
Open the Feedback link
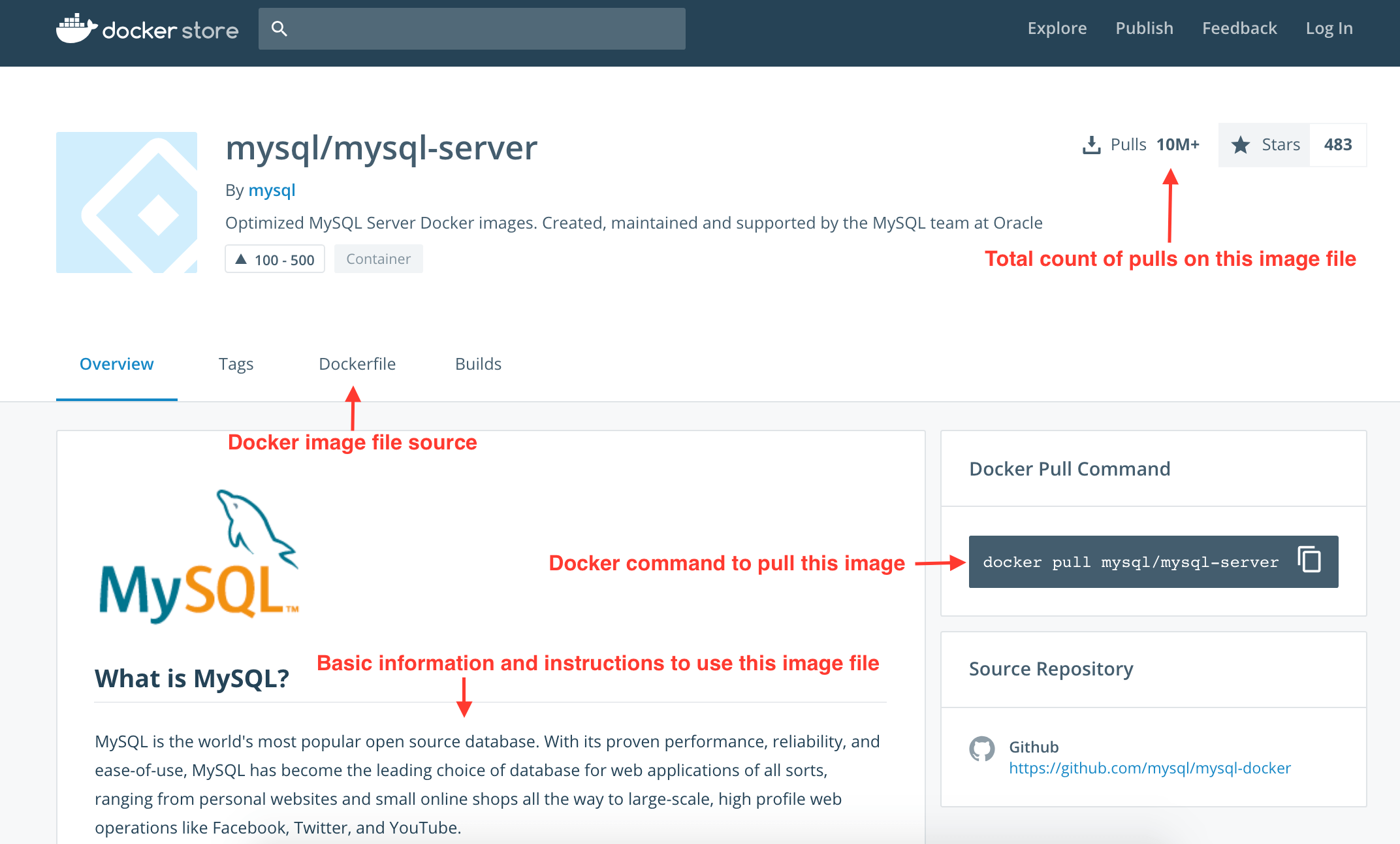[1239, 28]
